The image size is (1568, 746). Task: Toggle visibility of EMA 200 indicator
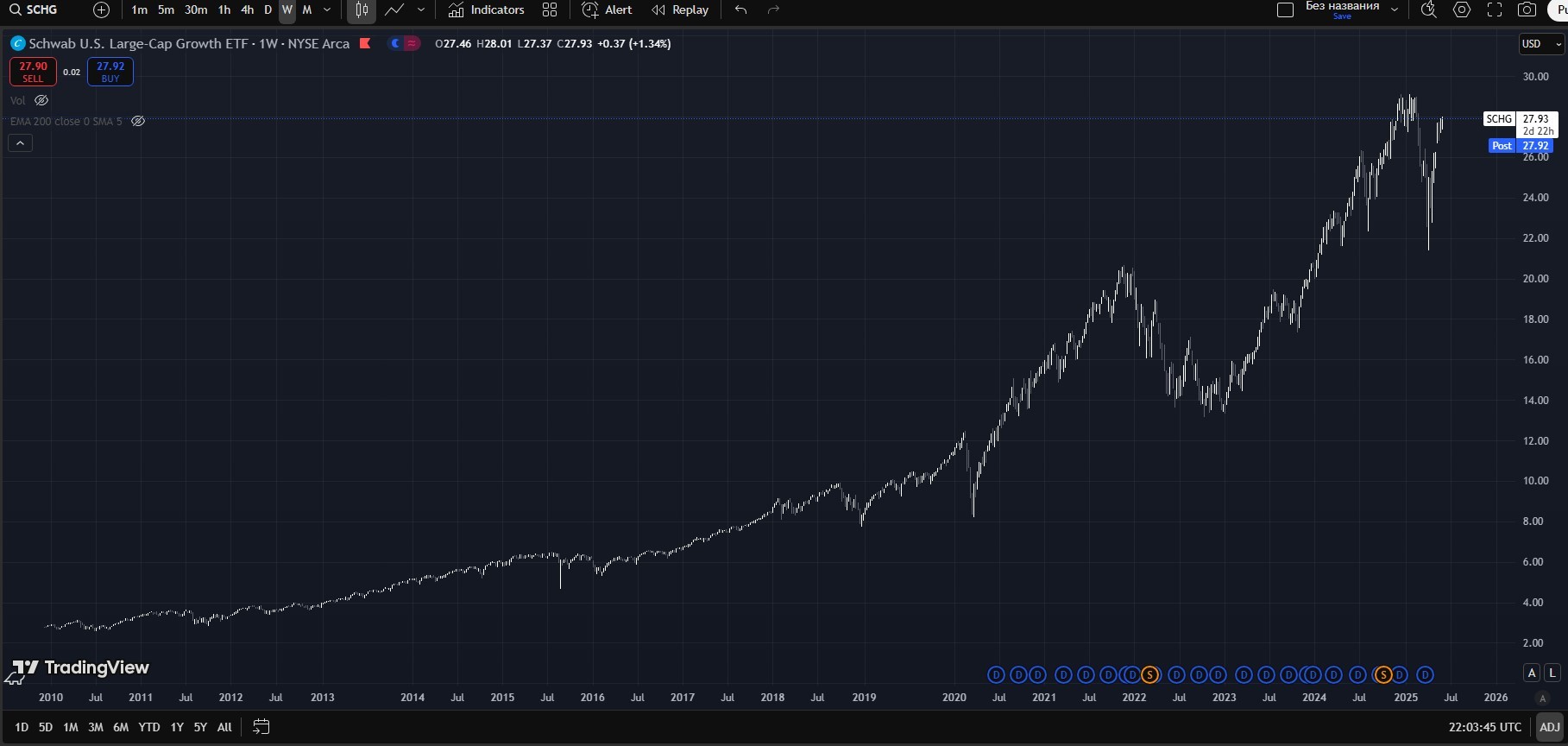coord(138,121)
